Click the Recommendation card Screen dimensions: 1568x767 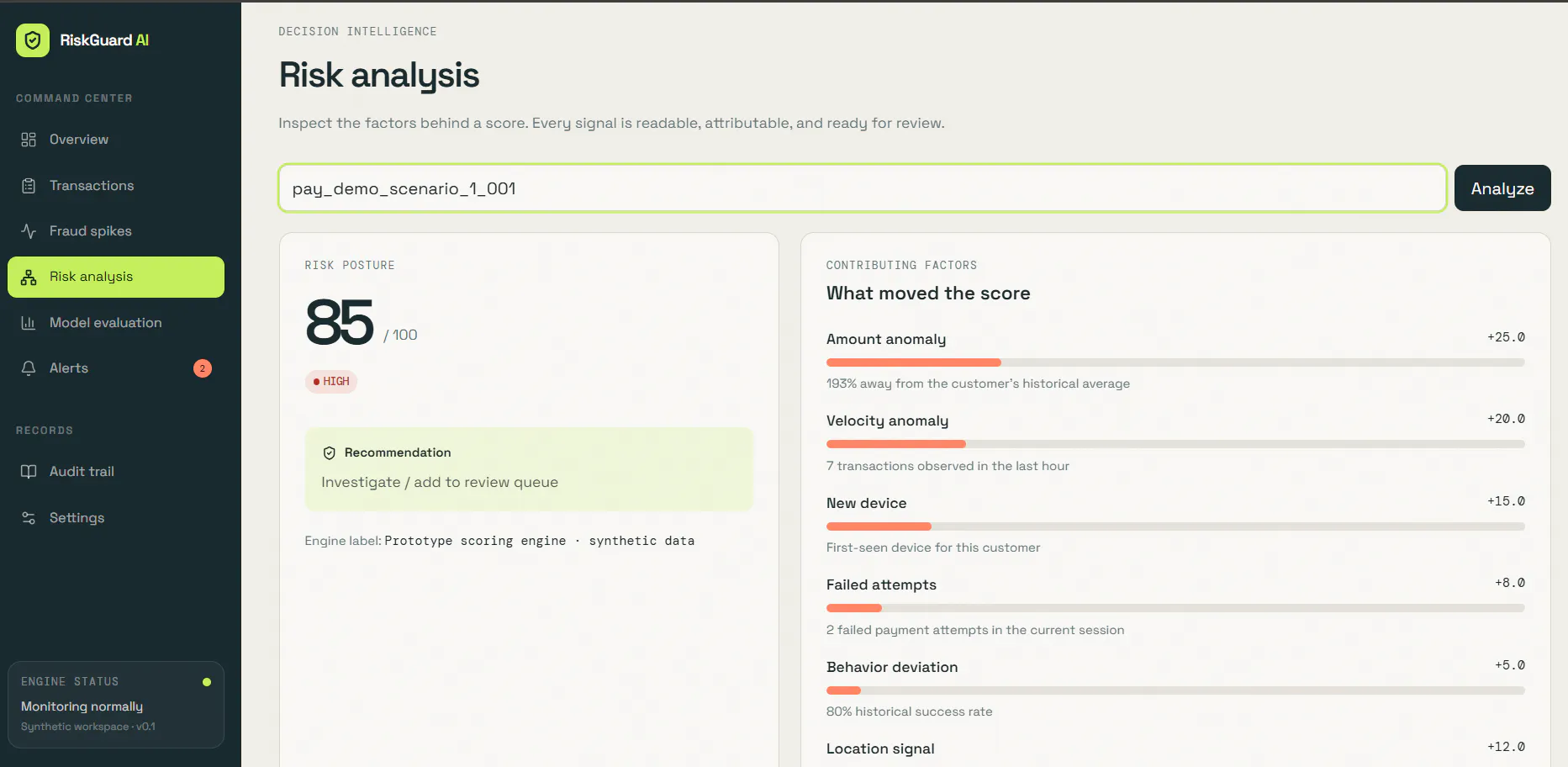529,469
